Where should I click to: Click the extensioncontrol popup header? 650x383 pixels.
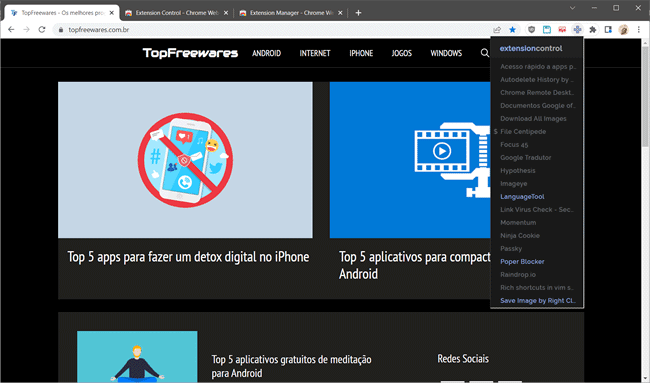531,48
